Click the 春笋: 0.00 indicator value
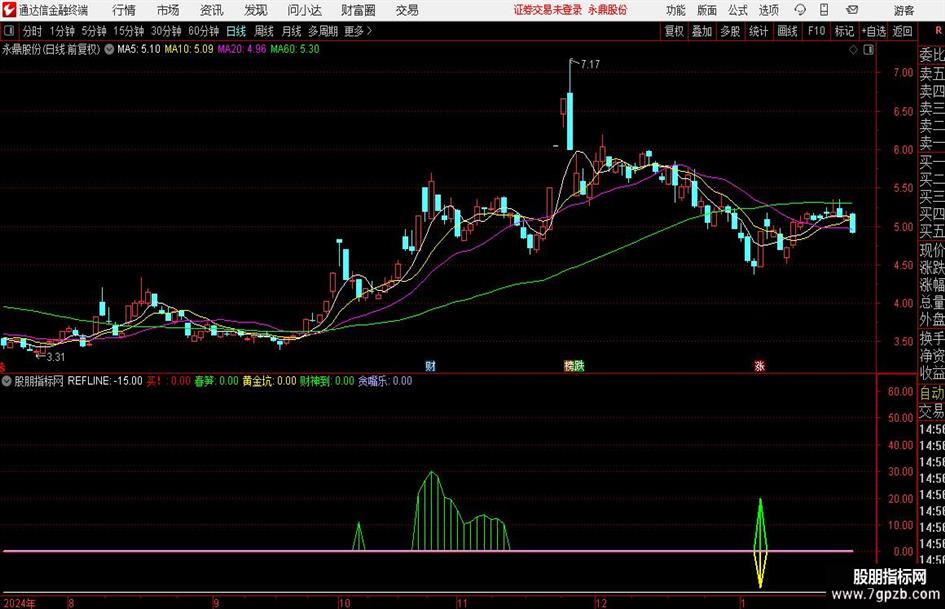This screenshot has width=945, height=609. point(216,381)
